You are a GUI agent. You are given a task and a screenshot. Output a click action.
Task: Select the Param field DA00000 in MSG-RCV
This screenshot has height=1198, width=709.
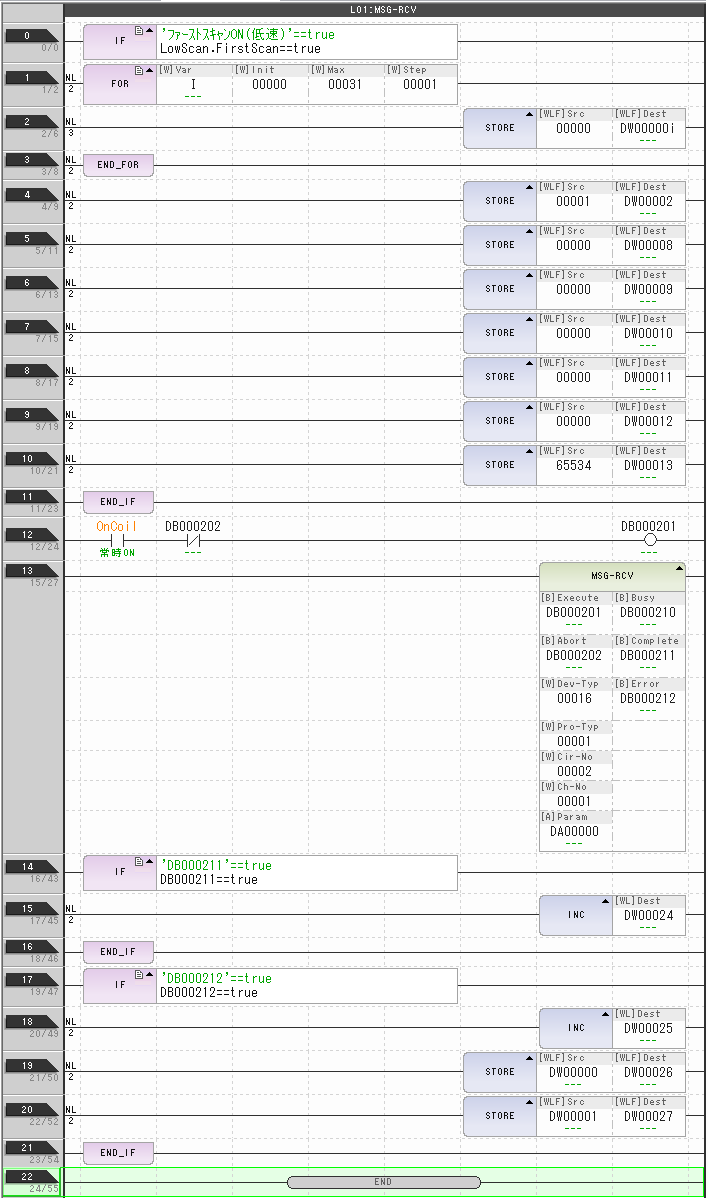click(x=573, y=831)
